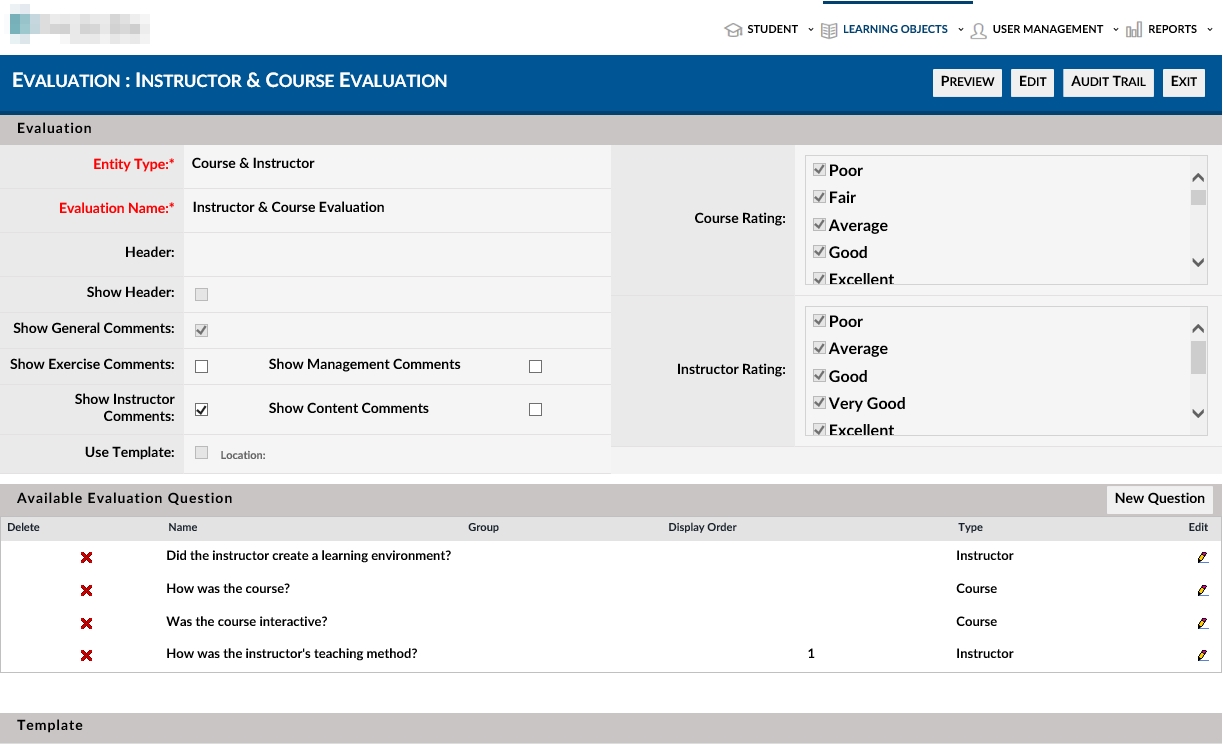Click the Audit Trail button
This screenshot has height=744, width=1223.
(x=1108, y=82)
